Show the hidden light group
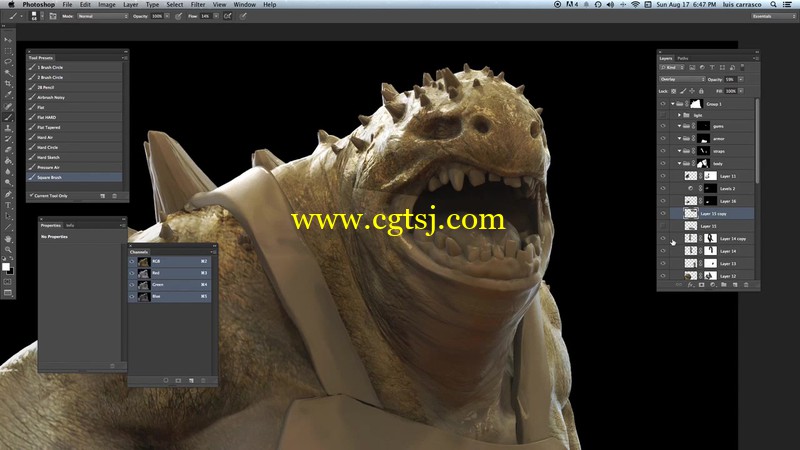Image resolution: width=800 pixels, height=450 pixels. coord(663,115)
